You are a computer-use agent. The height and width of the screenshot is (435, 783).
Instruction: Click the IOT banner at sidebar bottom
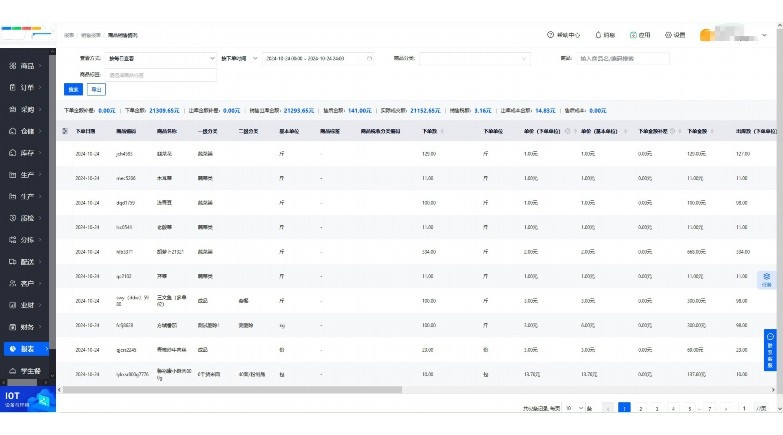[27, 400]
